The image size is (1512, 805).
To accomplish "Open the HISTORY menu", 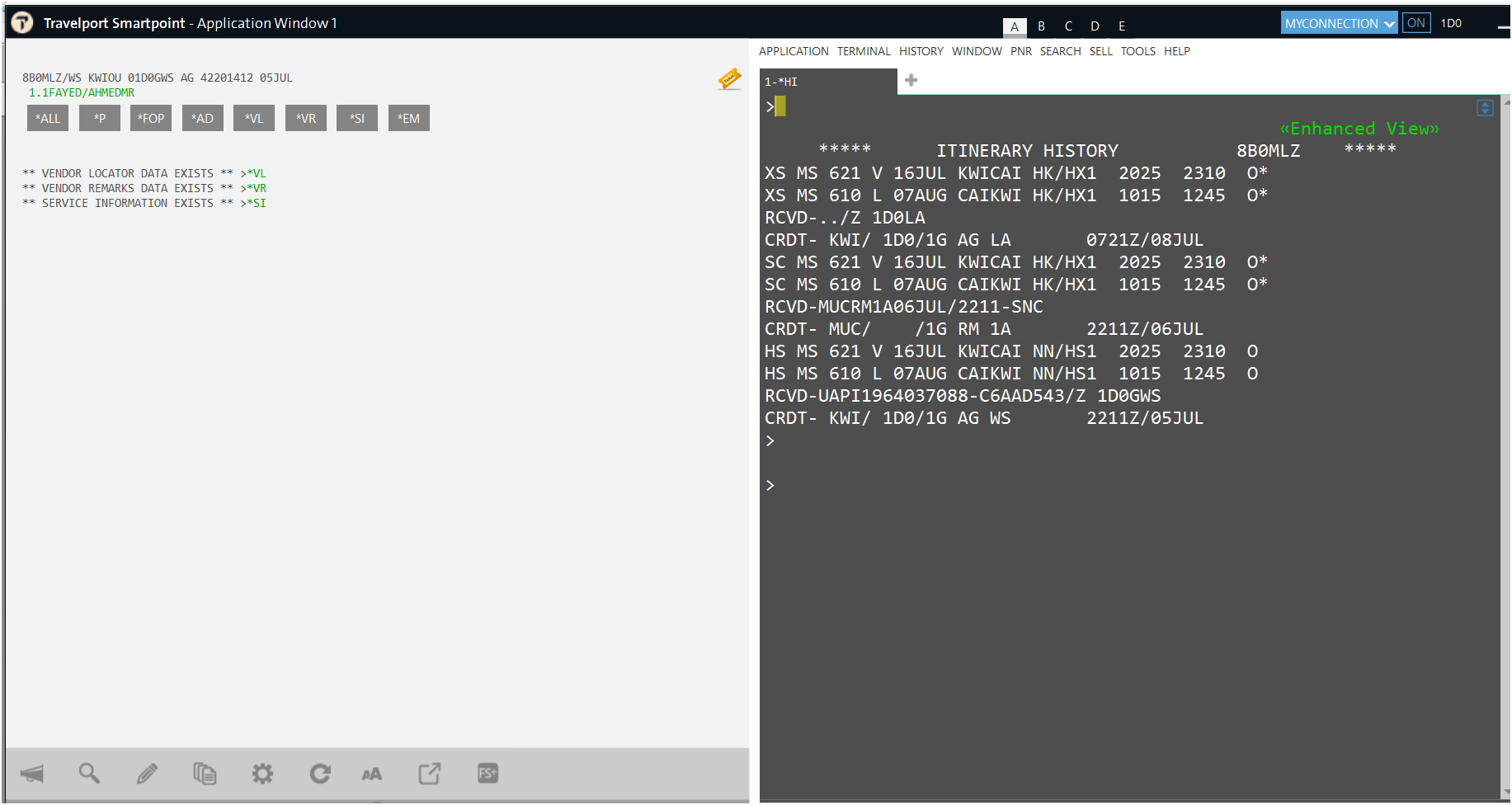I will pyautogui.click(x=921, y=51).
